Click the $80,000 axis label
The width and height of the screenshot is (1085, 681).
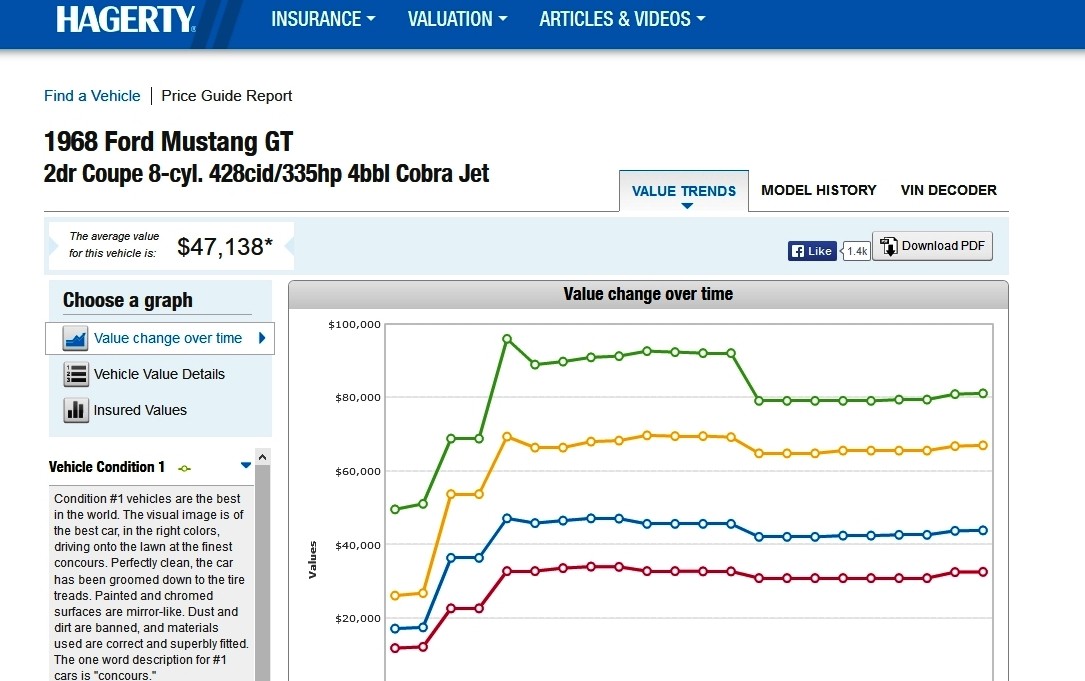tap(358, 397)
